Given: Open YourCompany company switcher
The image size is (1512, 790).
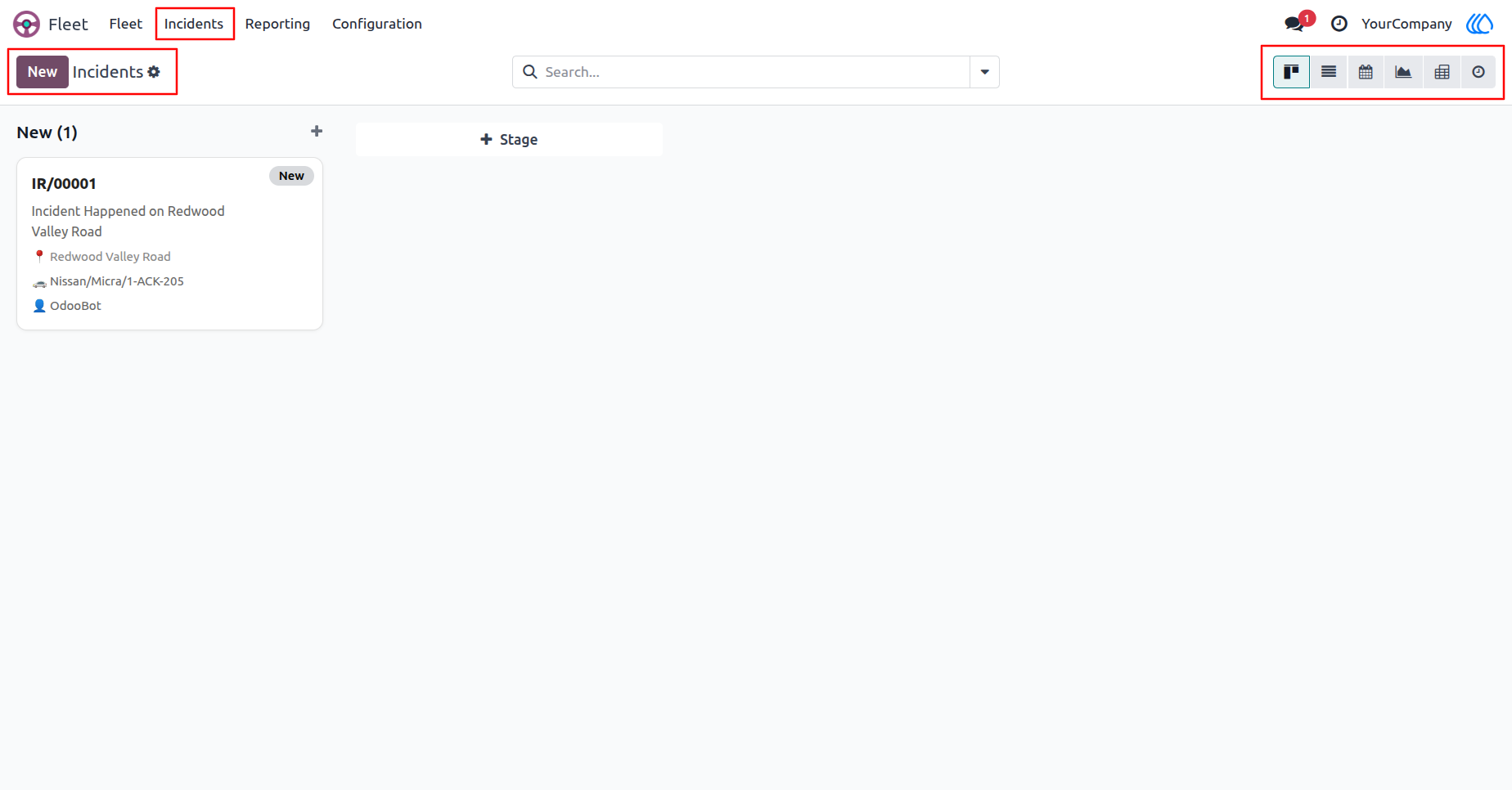Looking at the screenshot, I should tap(1406, 24).
